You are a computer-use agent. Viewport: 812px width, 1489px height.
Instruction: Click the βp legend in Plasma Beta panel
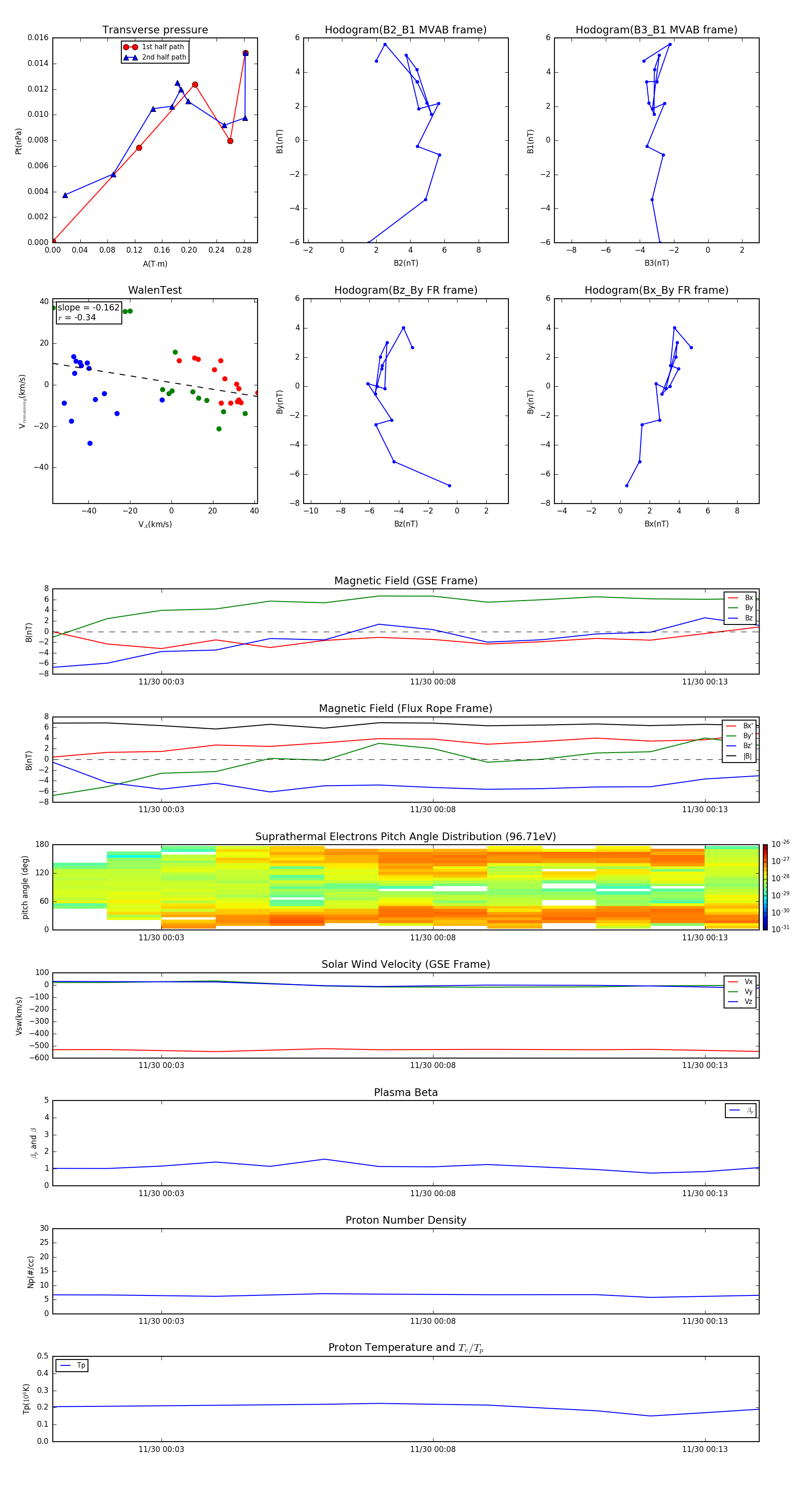coord(741,1110)
